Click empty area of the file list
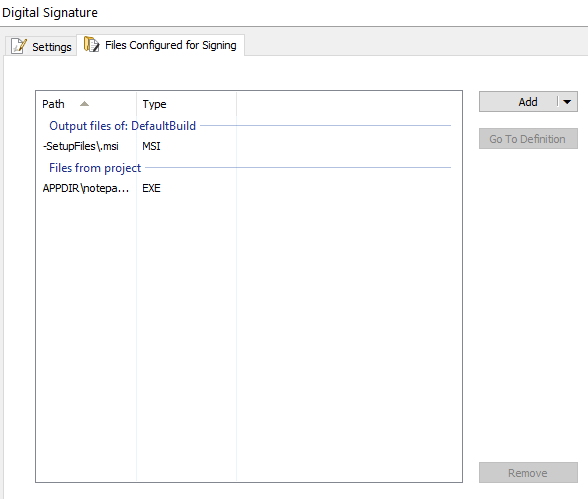 [249, 337]
